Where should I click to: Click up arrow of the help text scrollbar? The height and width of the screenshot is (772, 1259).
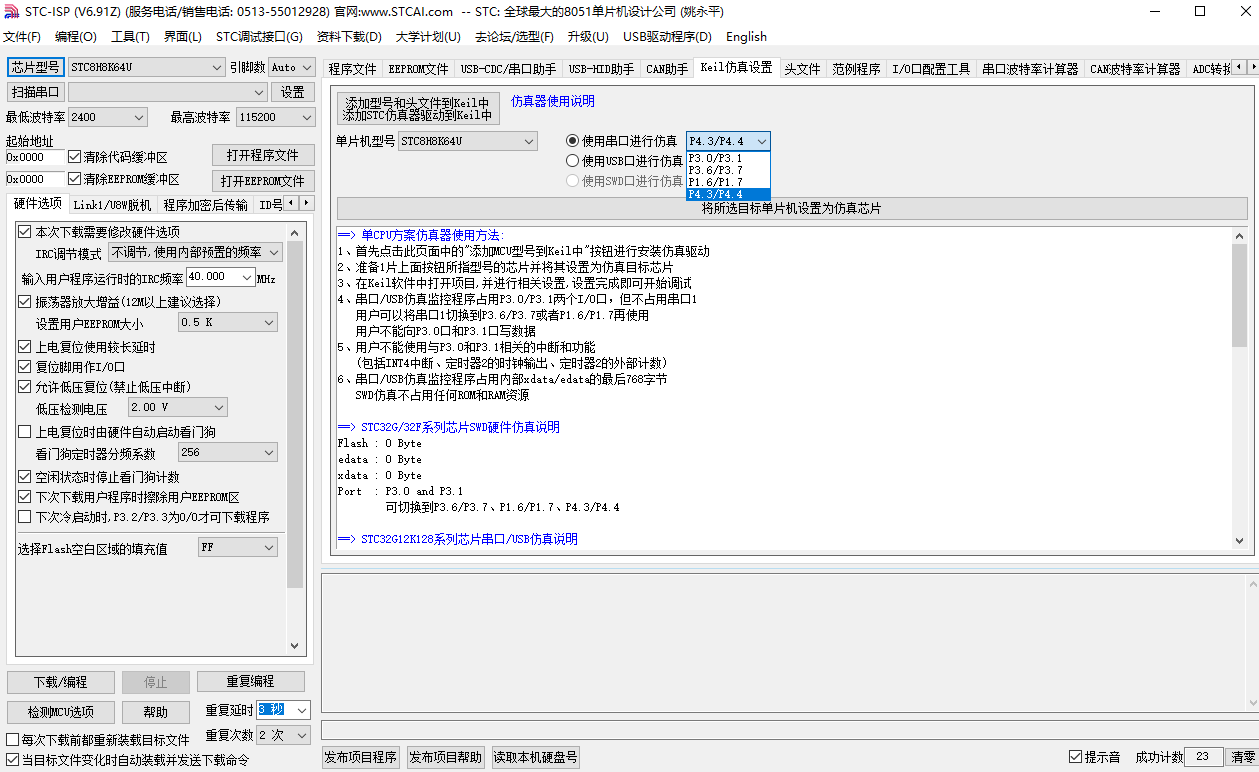(1240, 235)
